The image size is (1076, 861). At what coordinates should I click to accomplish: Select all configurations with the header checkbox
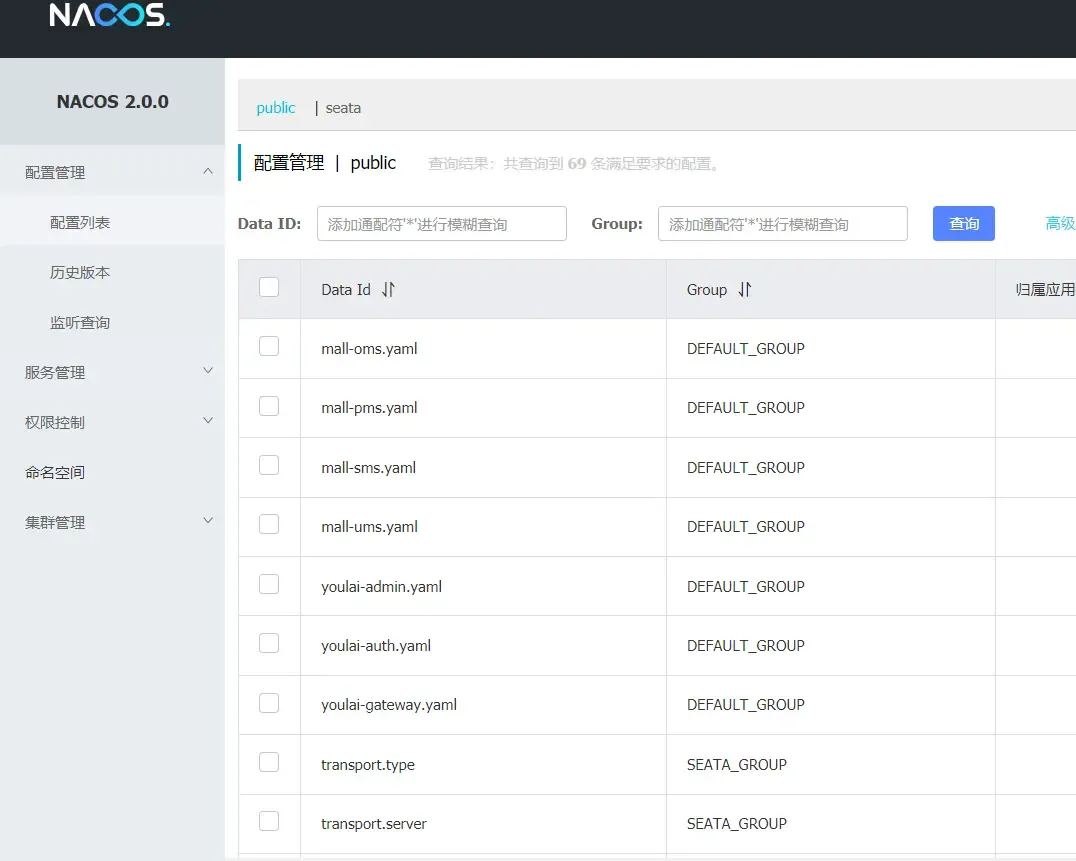[269, 285]
